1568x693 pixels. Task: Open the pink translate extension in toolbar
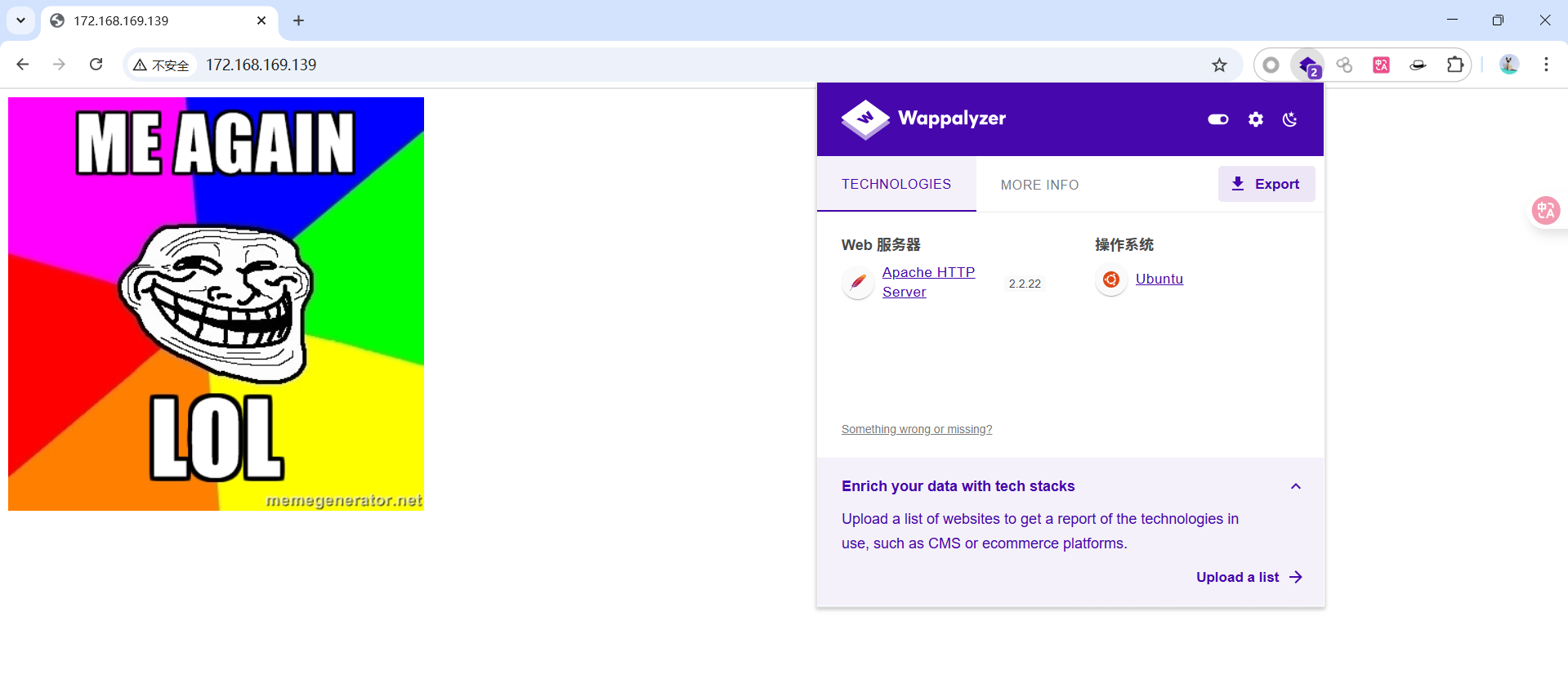point(1381,65)
